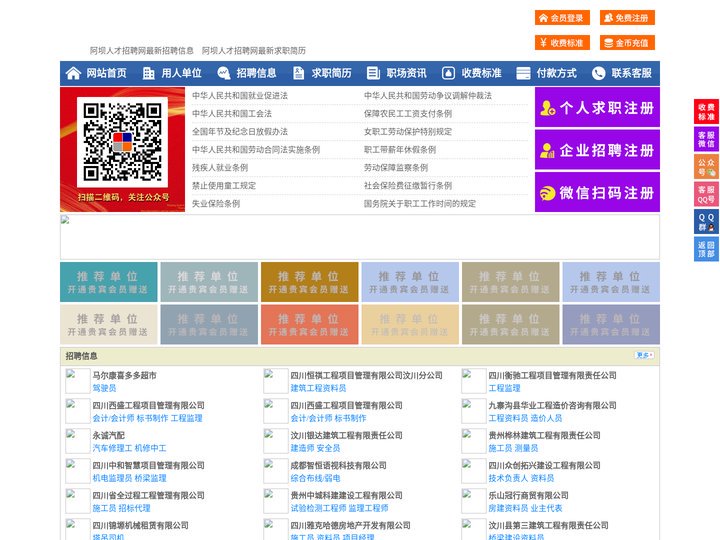Click 企业招聘注册 purple banner

tap(597, 150)
